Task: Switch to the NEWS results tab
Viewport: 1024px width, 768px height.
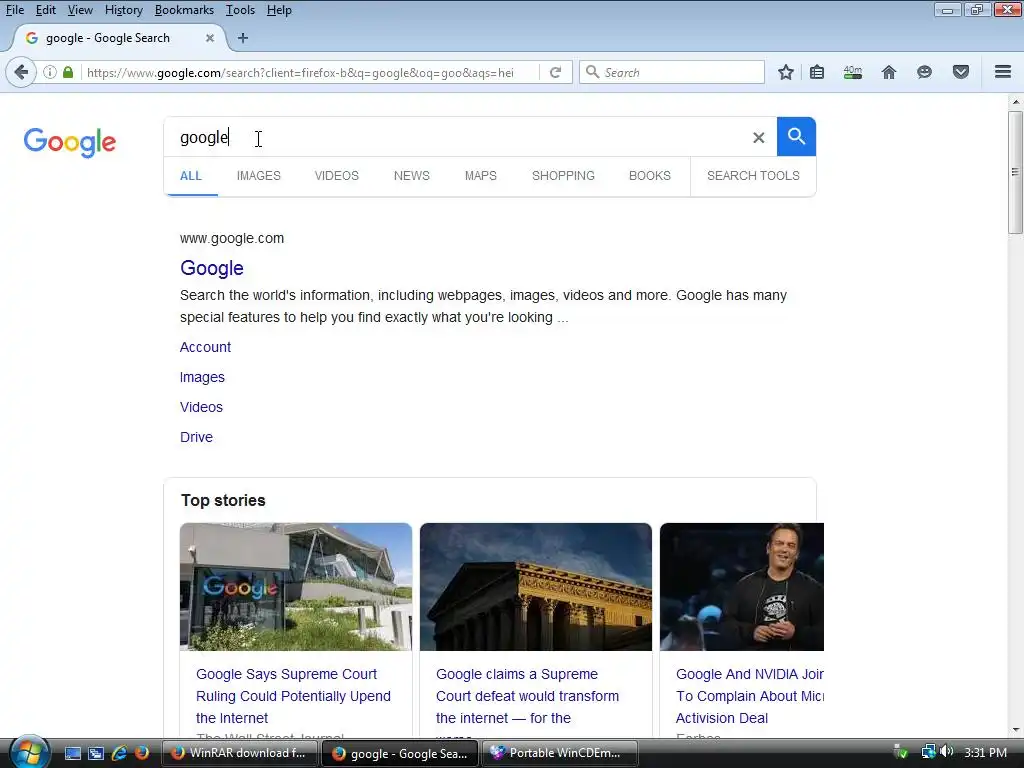Action: click(411, 176)
